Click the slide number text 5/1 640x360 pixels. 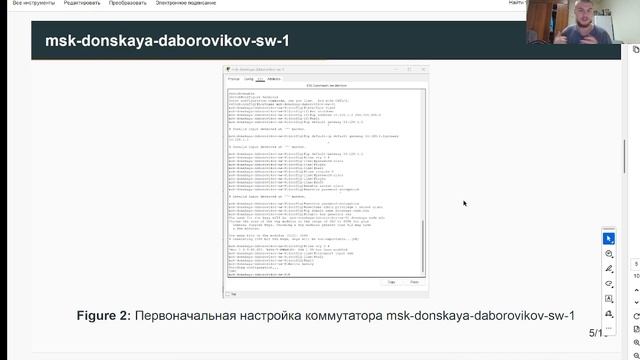[x=598, y=333]
